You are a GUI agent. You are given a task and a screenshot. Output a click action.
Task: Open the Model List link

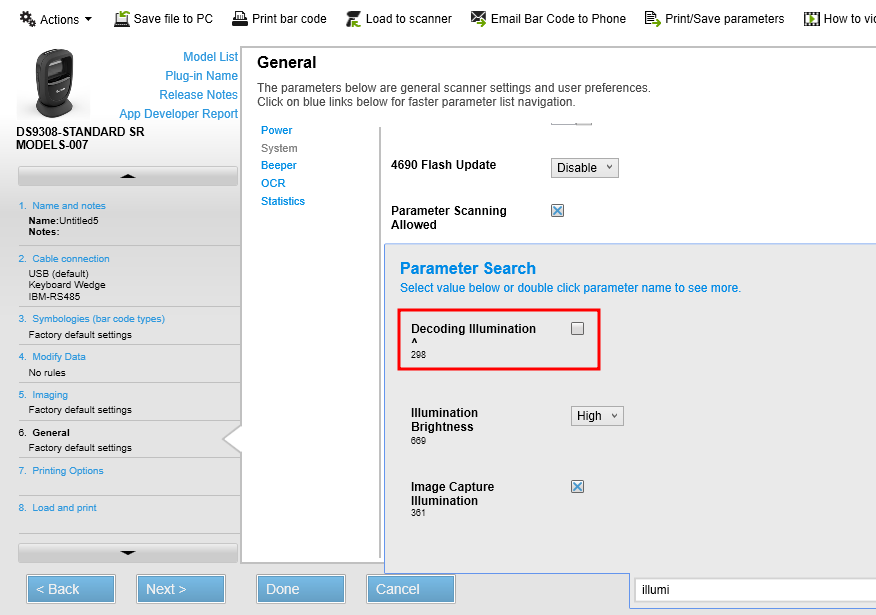[211, 57]
